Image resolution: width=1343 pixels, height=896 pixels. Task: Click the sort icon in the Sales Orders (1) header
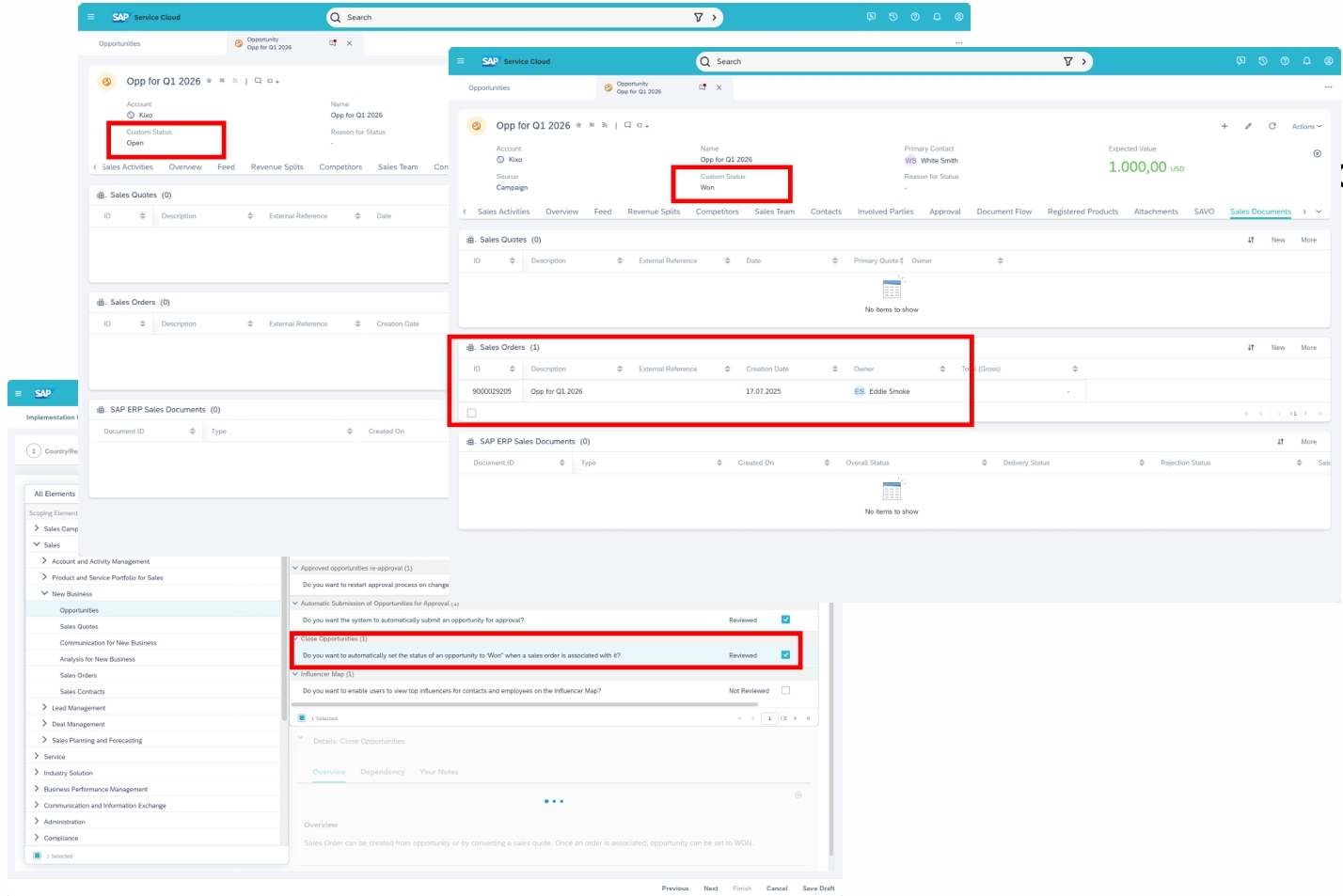(1251, 348)
